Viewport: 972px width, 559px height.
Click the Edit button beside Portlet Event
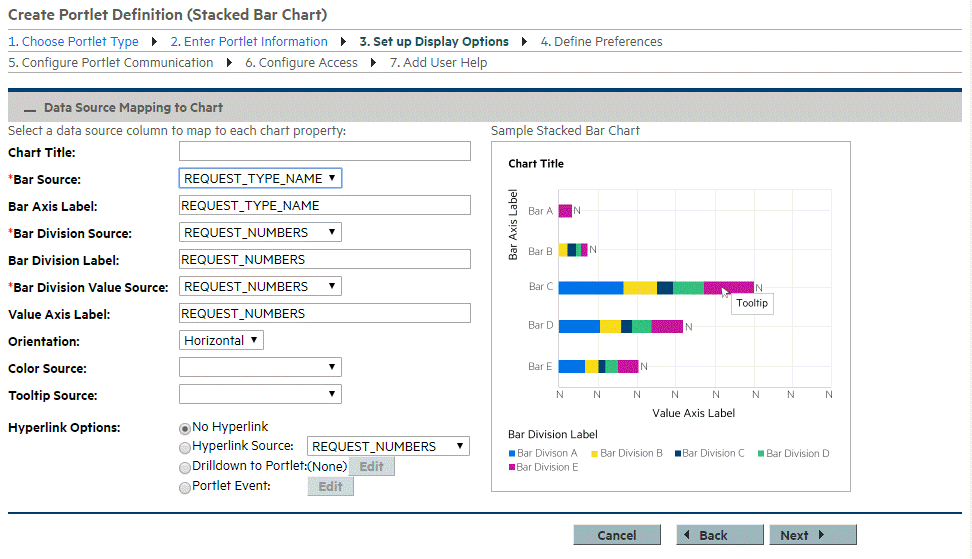pyautogui.click(x=330, y=487)
